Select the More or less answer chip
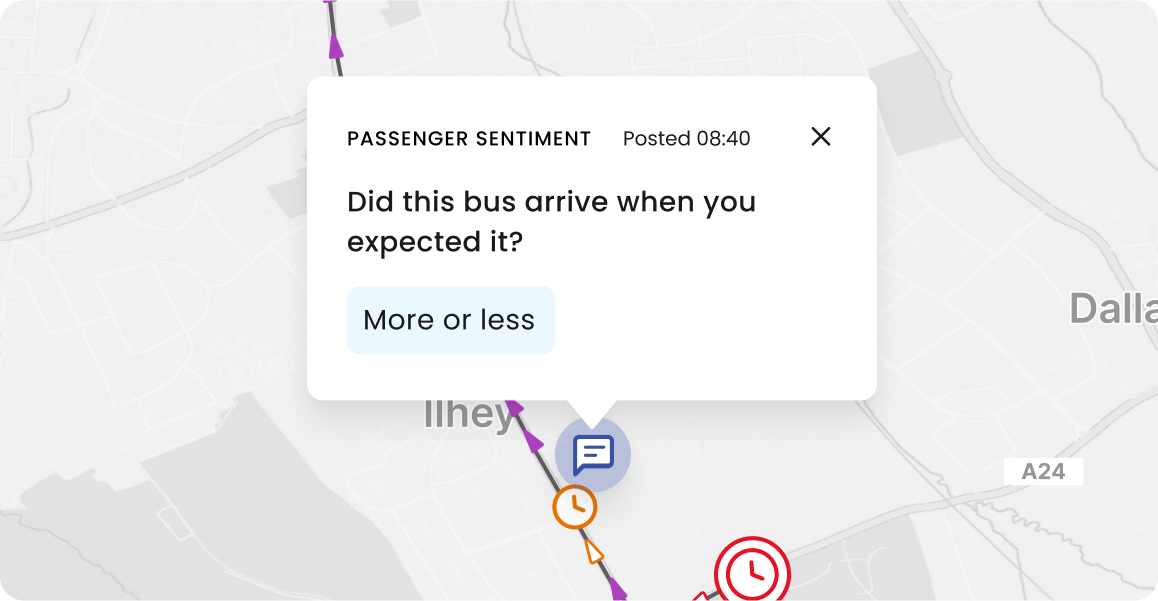 [450, 320]
